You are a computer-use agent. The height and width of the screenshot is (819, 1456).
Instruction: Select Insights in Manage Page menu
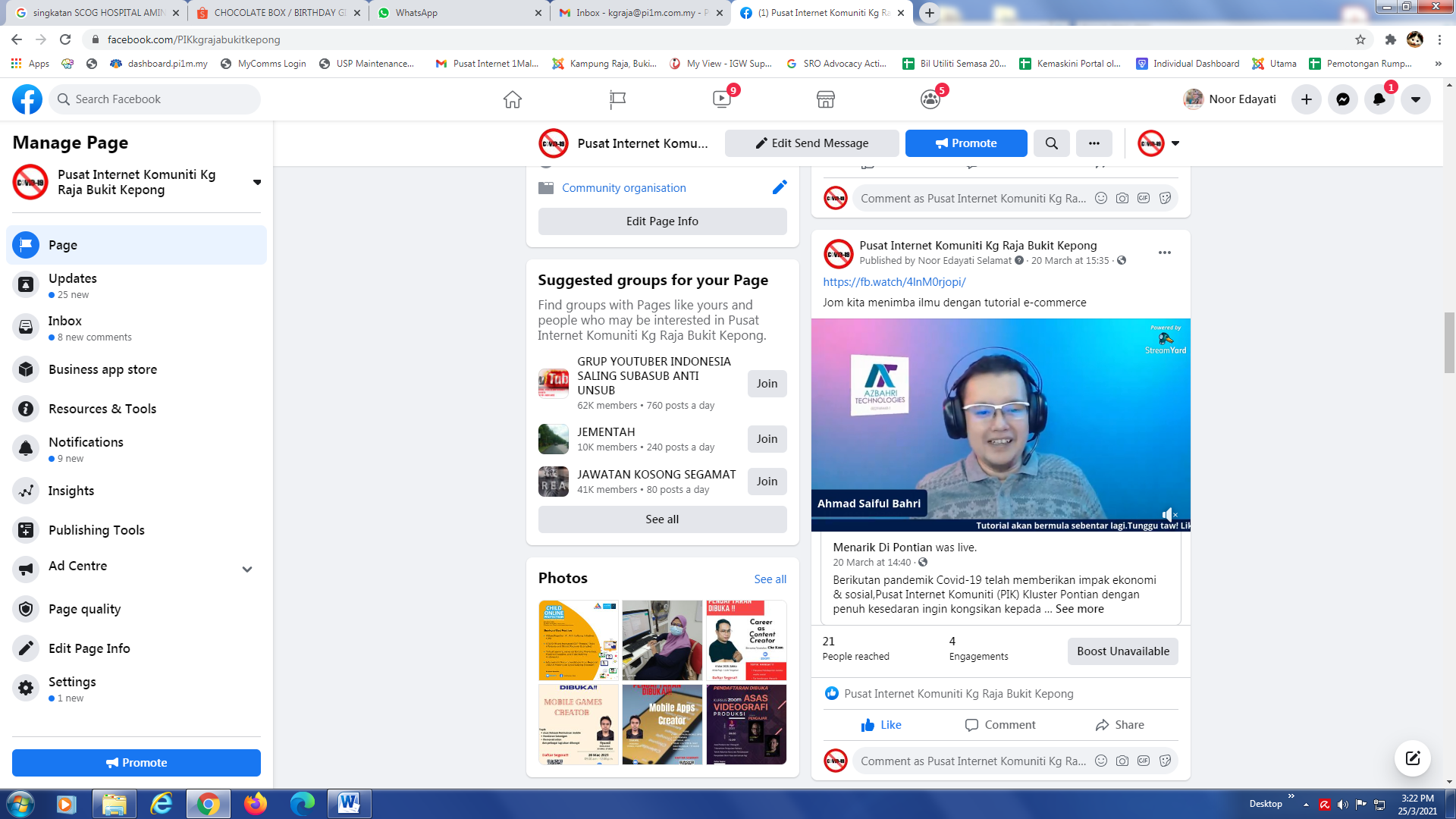(71, 491)
